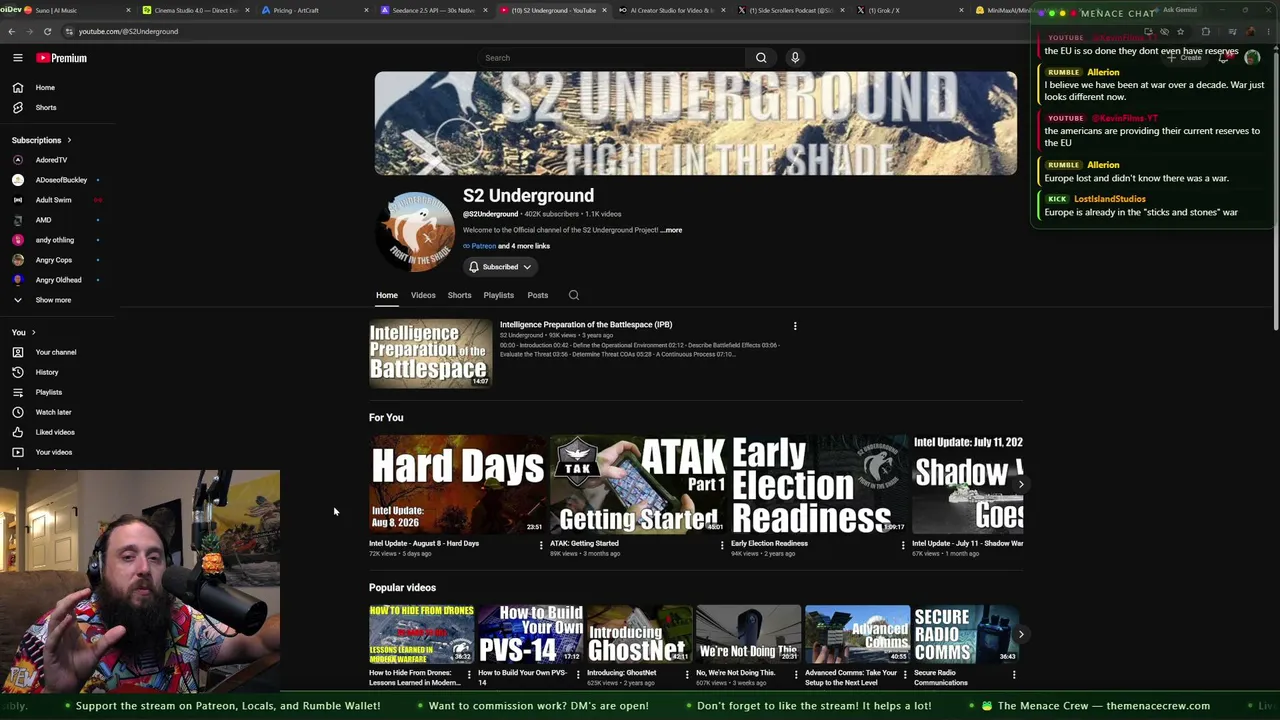The height and width of the screenshot is (720, 1280).
Task: Open options menu for Intelligence Preparation video
Action: tap(795, 326)
